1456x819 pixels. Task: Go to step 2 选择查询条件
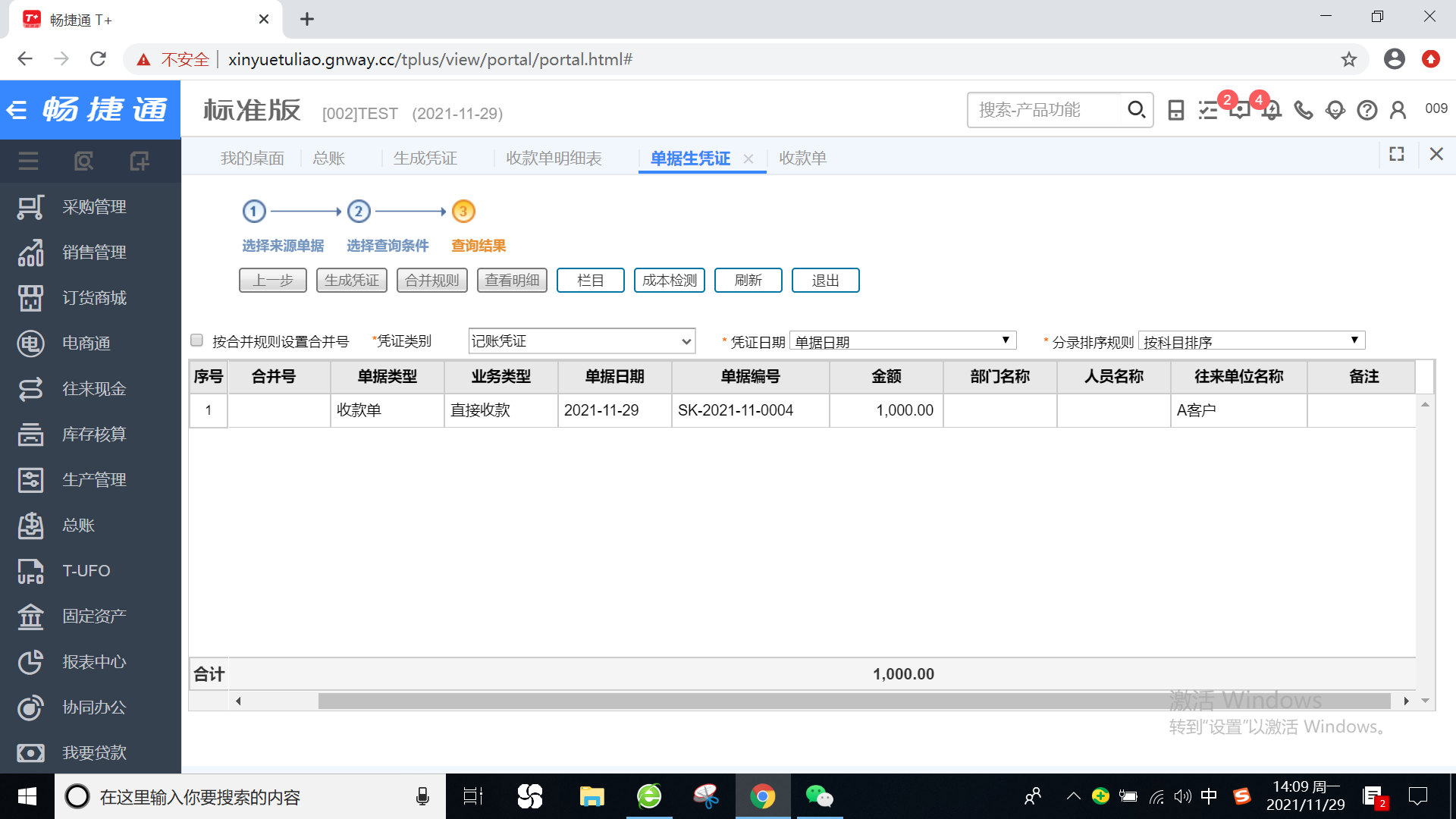(x=359, y=212)
